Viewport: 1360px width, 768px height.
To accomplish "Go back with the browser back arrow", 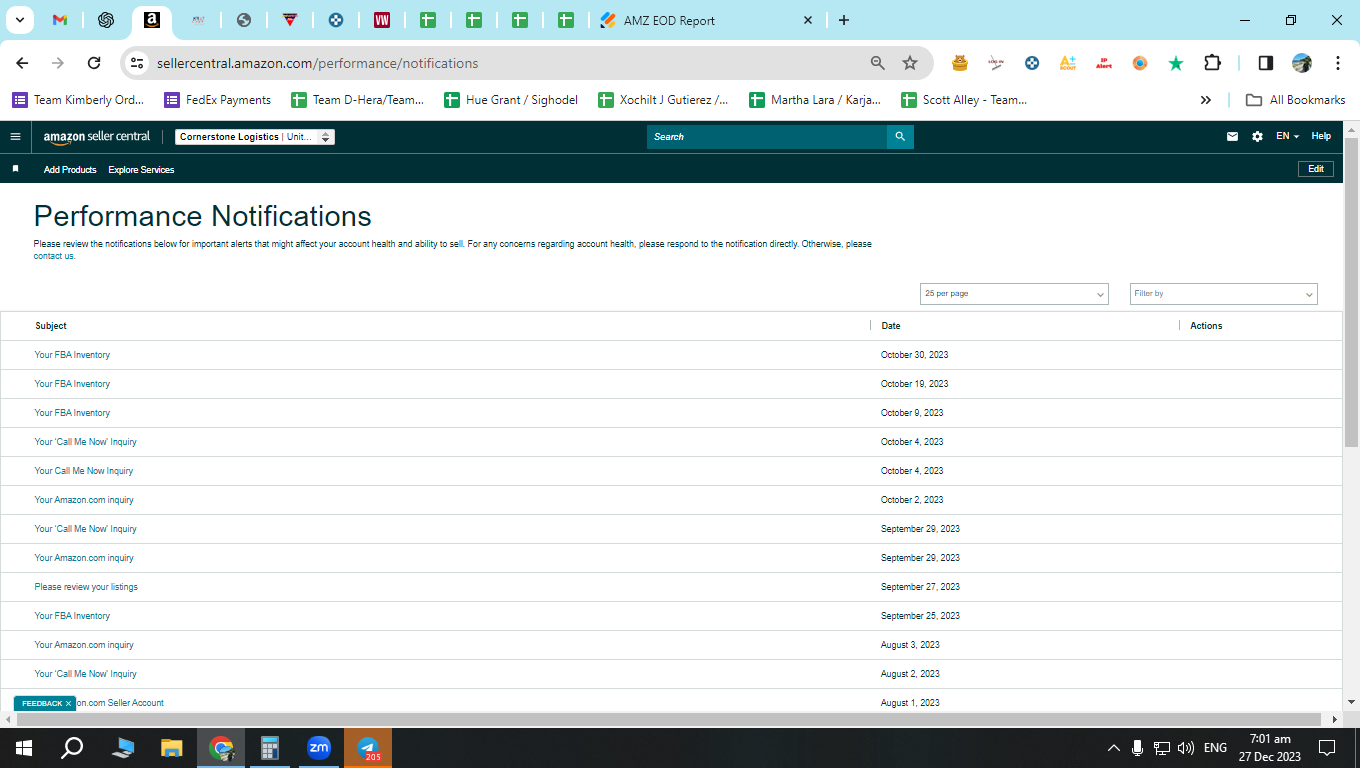I will (22, 63).
